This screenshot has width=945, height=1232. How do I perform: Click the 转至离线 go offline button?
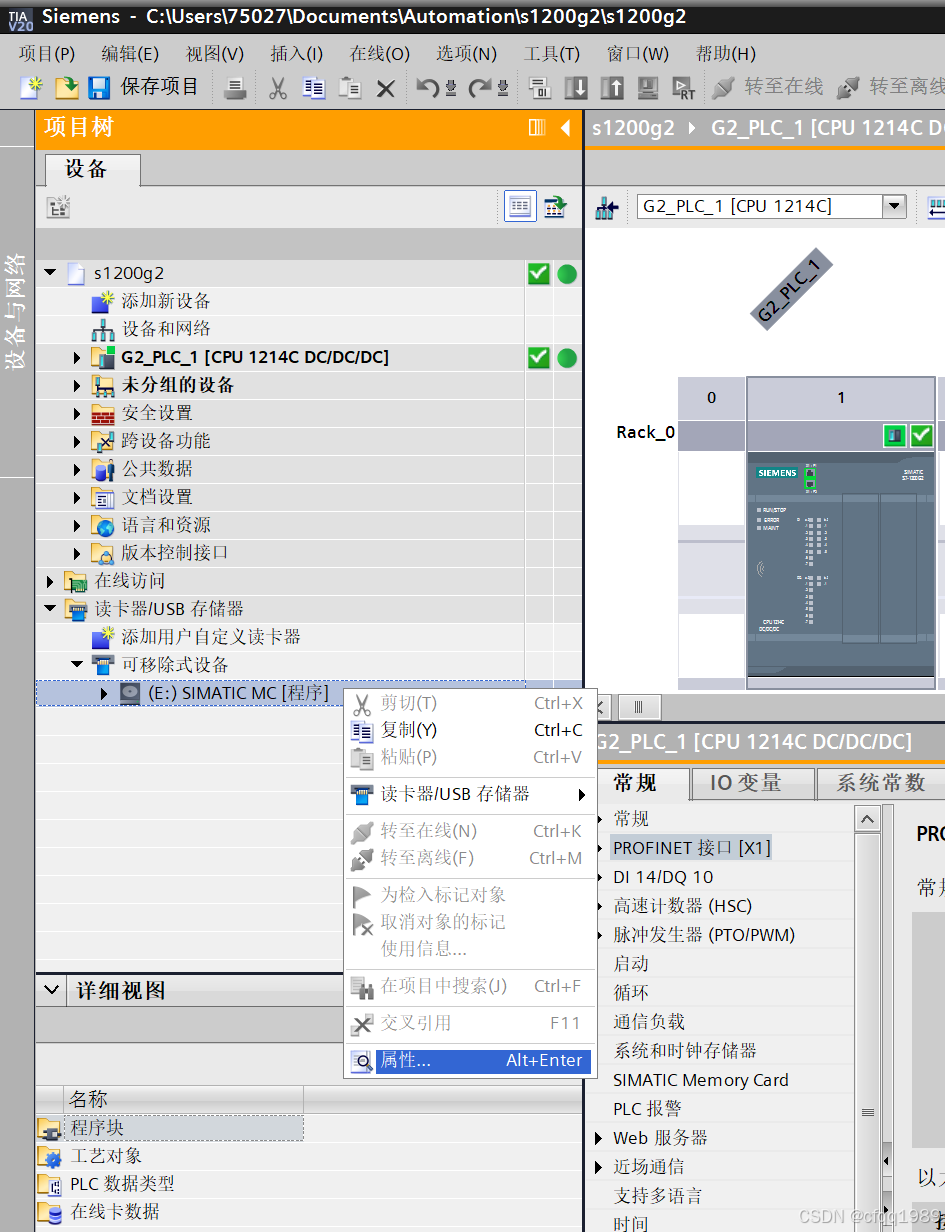click(890, 88)
